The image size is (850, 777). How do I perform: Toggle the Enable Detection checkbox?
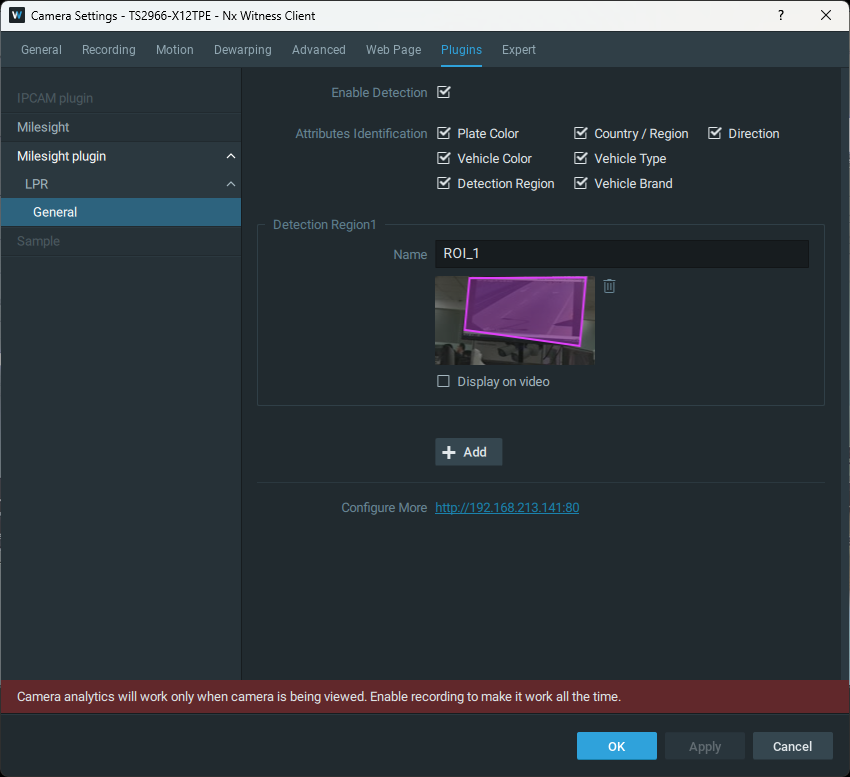pyautogui.click(x=444, y=92)
